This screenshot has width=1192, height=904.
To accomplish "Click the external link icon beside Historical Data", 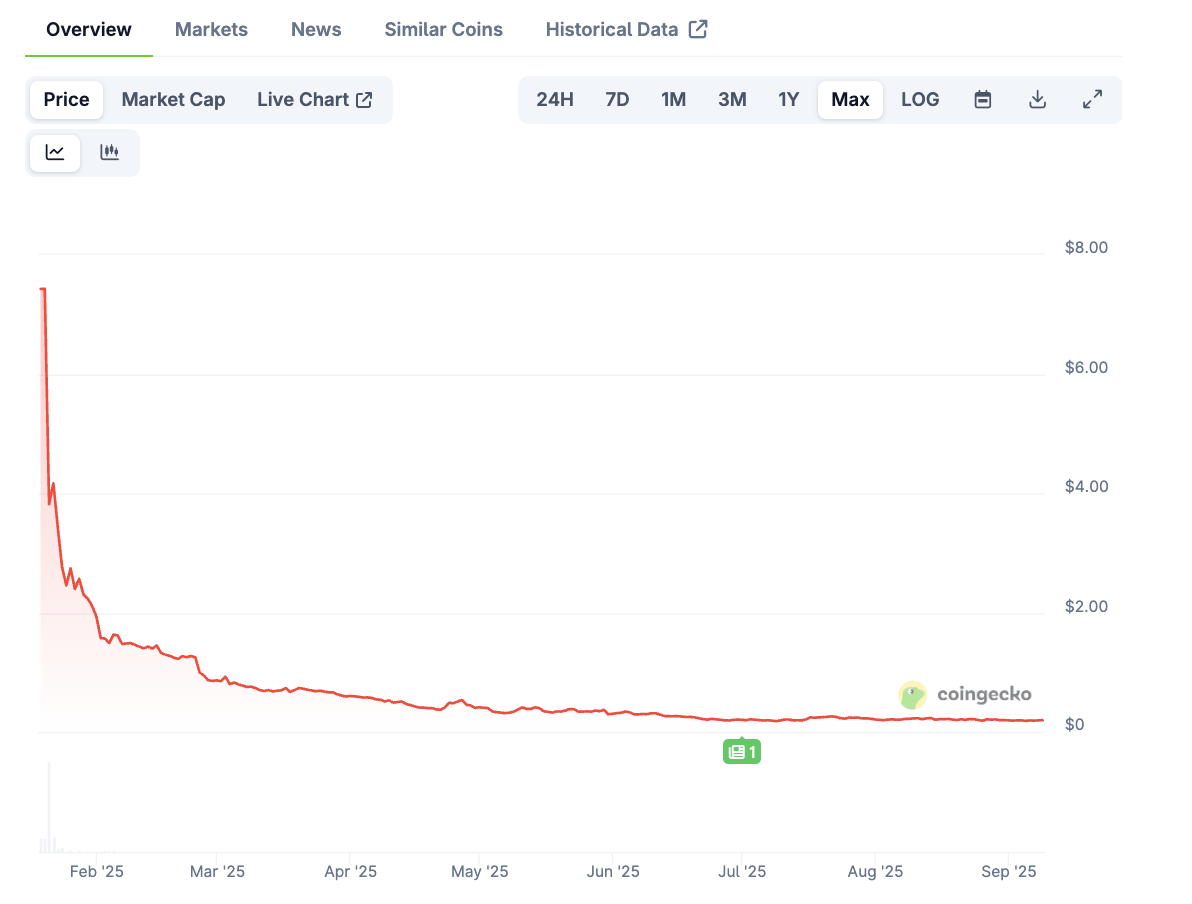I will pos(697,29).
